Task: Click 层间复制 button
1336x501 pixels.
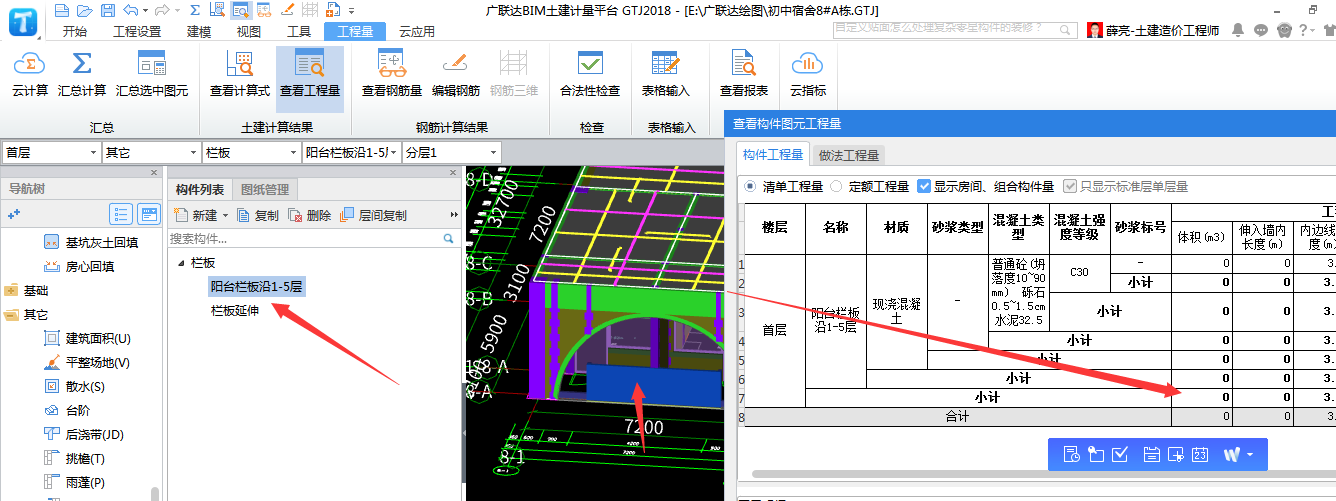Action: click(x=374, y=215)
